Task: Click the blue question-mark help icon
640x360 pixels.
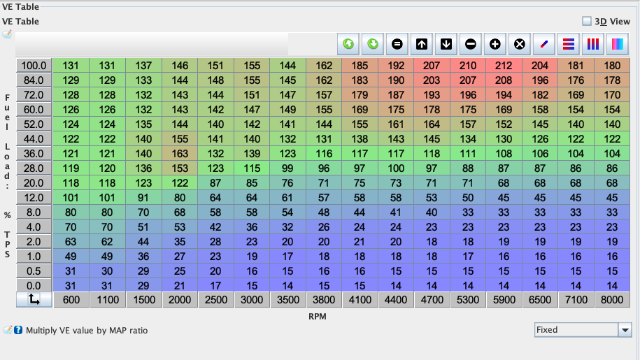Action: pos(18,330)
